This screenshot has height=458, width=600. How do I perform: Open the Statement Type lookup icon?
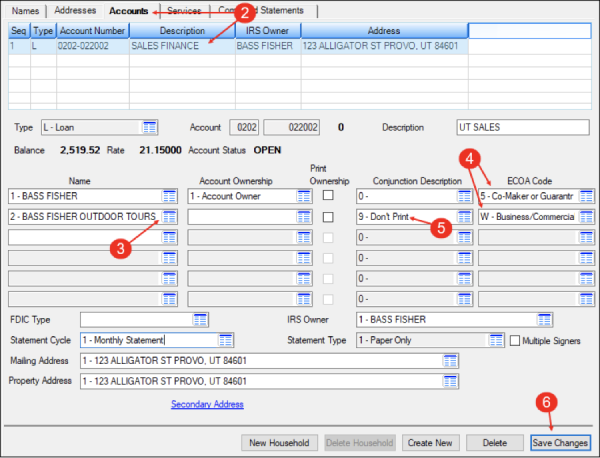[x=496, y=340]
